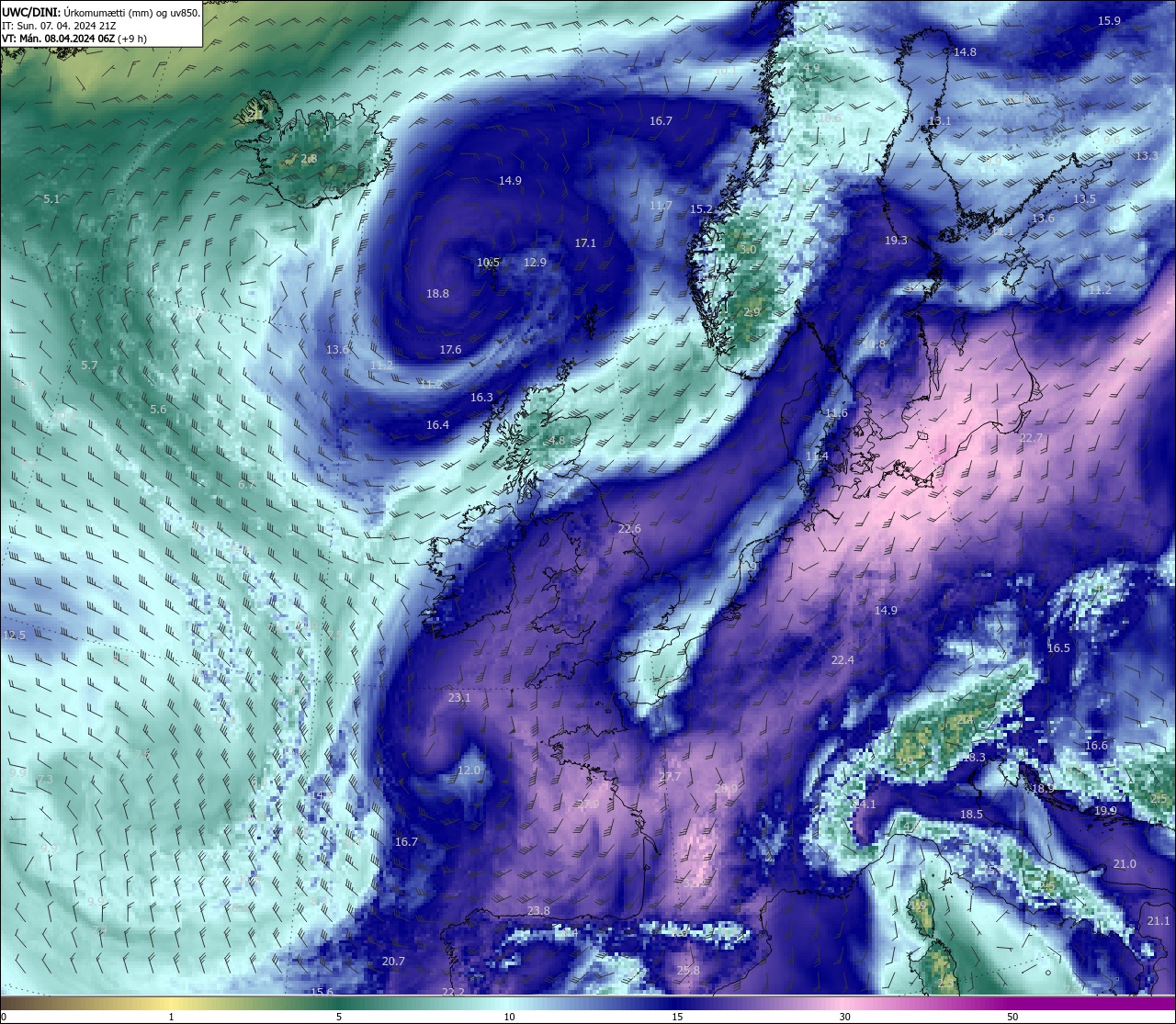Click the UWC/DINI title text in header box
This screenshot has height=1024, width=1176.
point(30,12)
